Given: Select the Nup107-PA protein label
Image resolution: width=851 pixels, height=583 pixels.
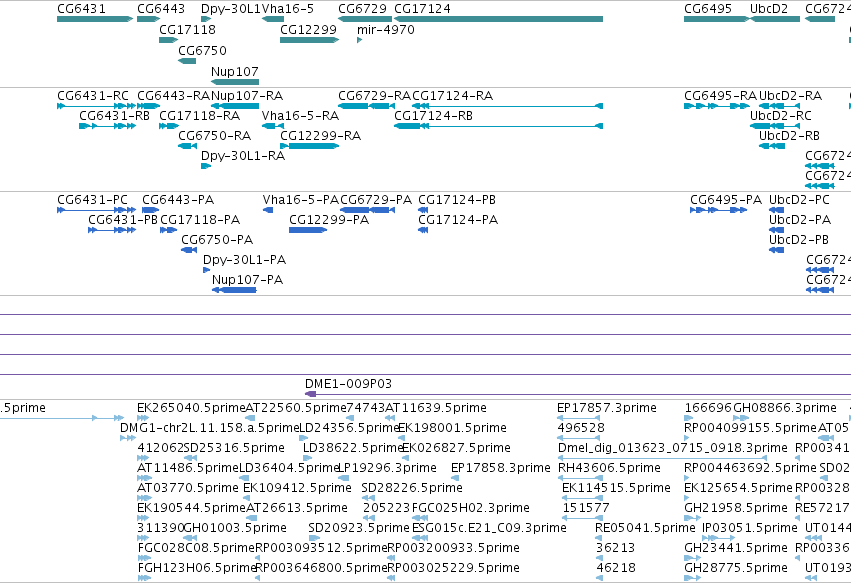Looking at the screenshot, I should pos(247,280).
